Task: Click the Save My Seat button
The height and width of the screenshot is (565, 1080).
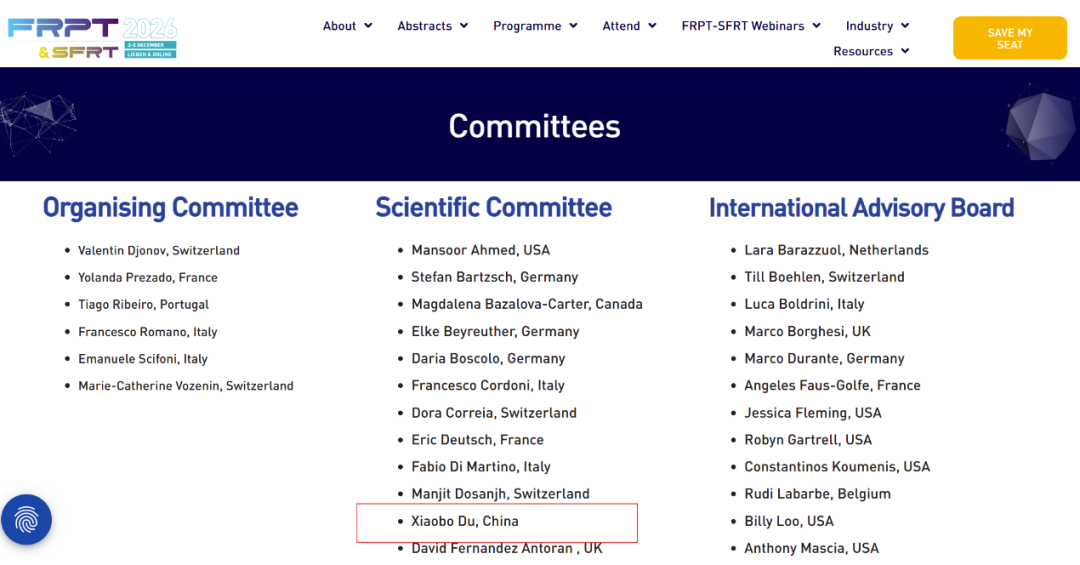Action: click(x=1010, y=38)
